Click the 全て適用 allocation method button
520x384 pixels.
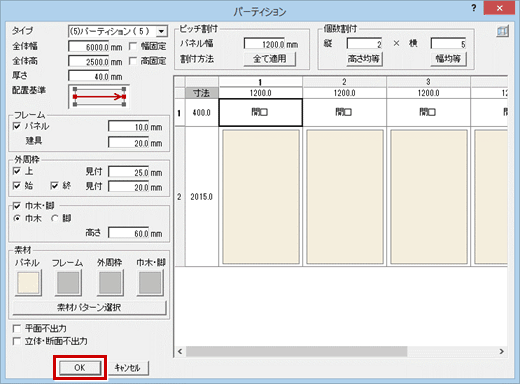[x=270, y=59]
